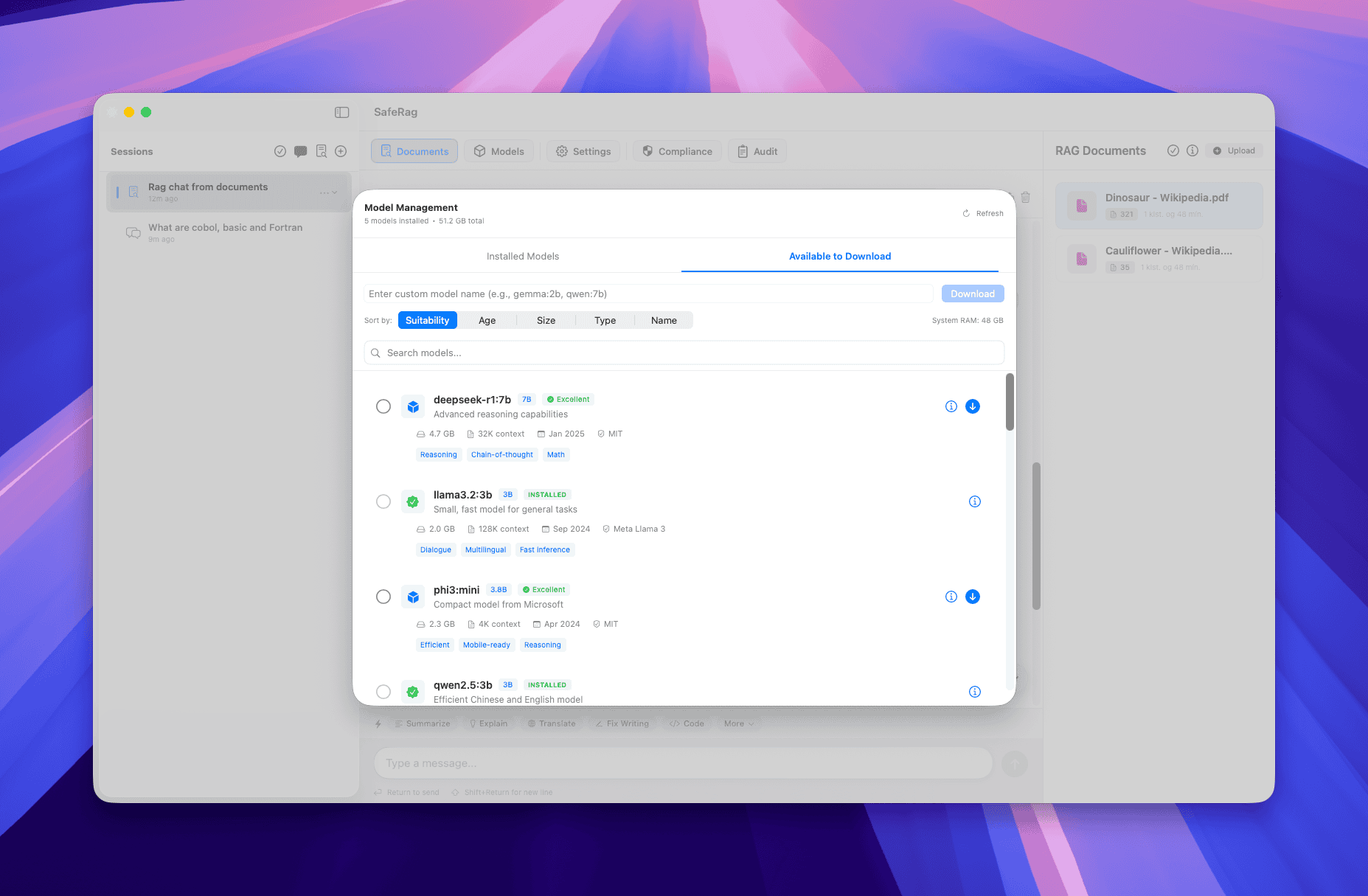Switch to Installed Models tab
Image resolution: width=1368 pixels, height=896 pixels.
click(522, 256)
